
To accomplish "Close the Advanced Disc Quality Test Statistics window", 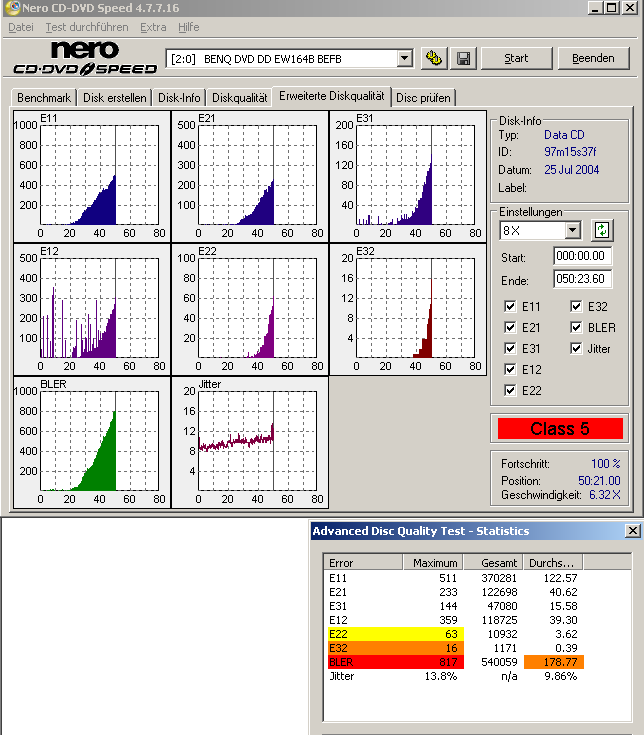I will (x=632, y=531).
